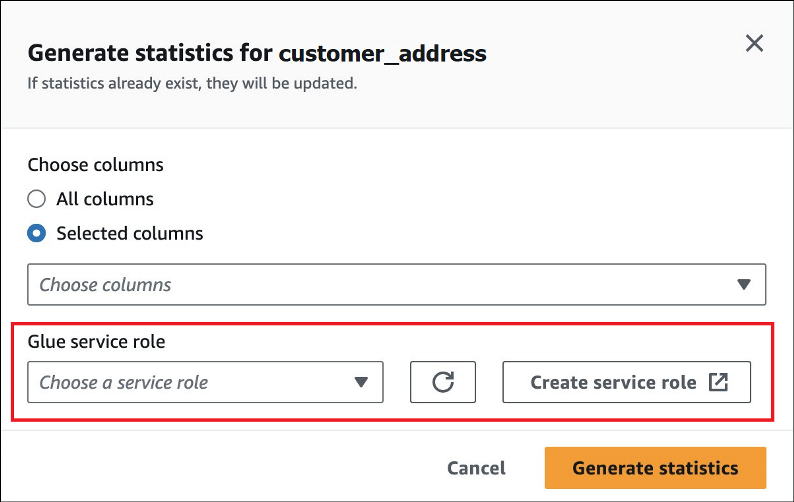The image size is (794, 502).
Task: Click the "If statistics already exist" subtitle text
Action: pyautogui.click(x=192, y=84)
